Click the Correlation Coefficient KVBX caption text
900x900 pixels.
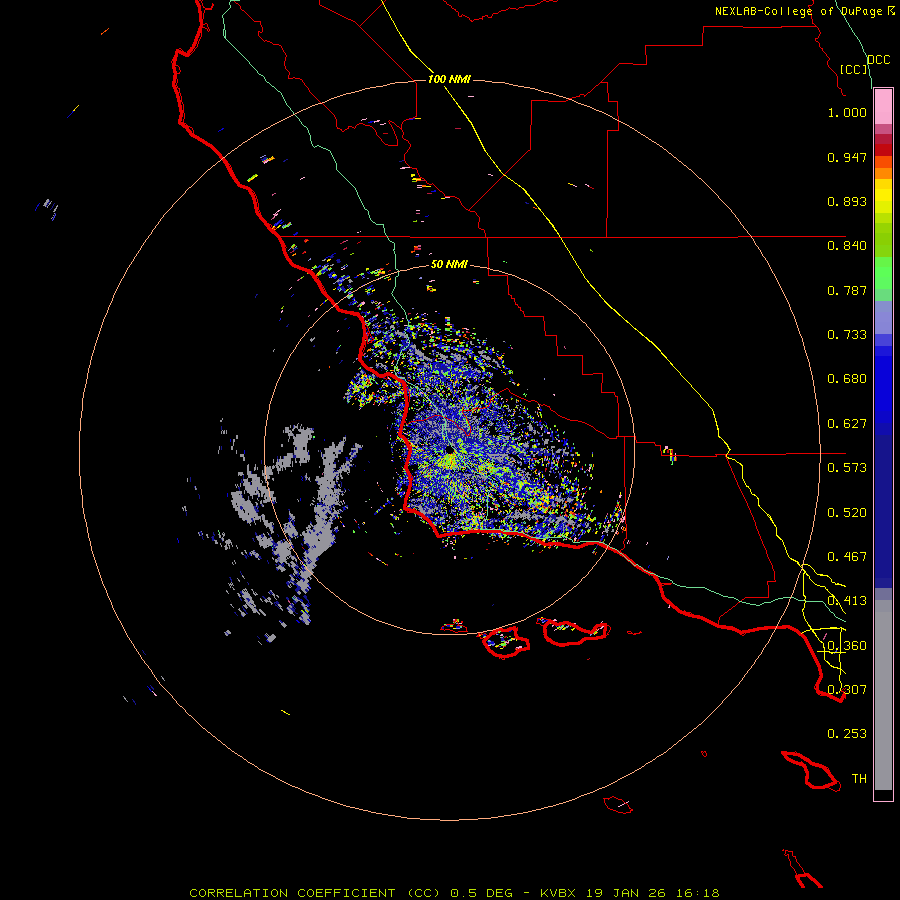[454, 893]
